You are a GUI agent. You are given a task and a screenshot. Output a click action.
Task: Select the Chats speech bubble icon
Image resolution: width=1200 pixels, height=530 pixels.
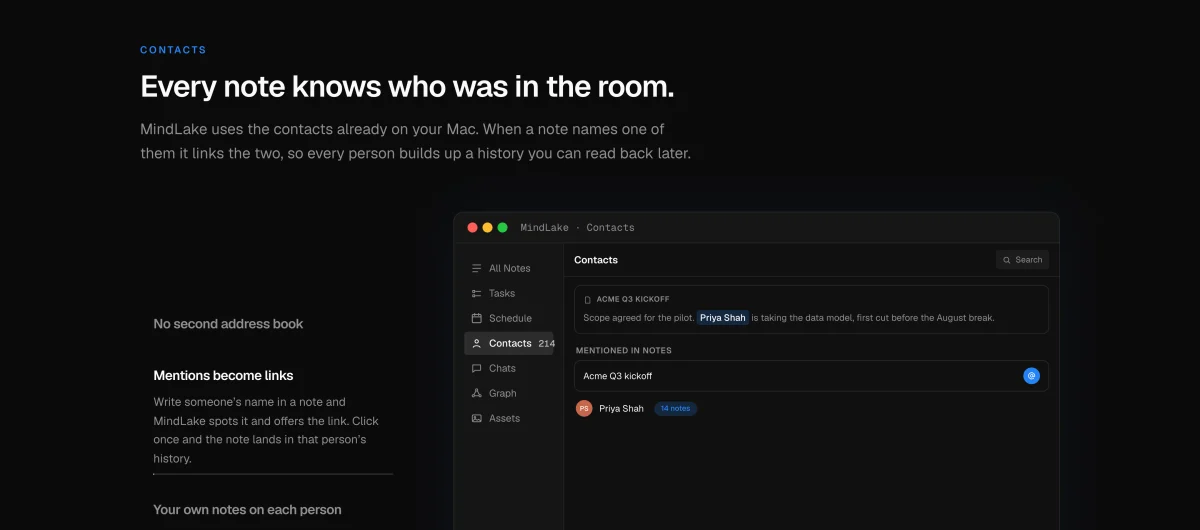476,368
